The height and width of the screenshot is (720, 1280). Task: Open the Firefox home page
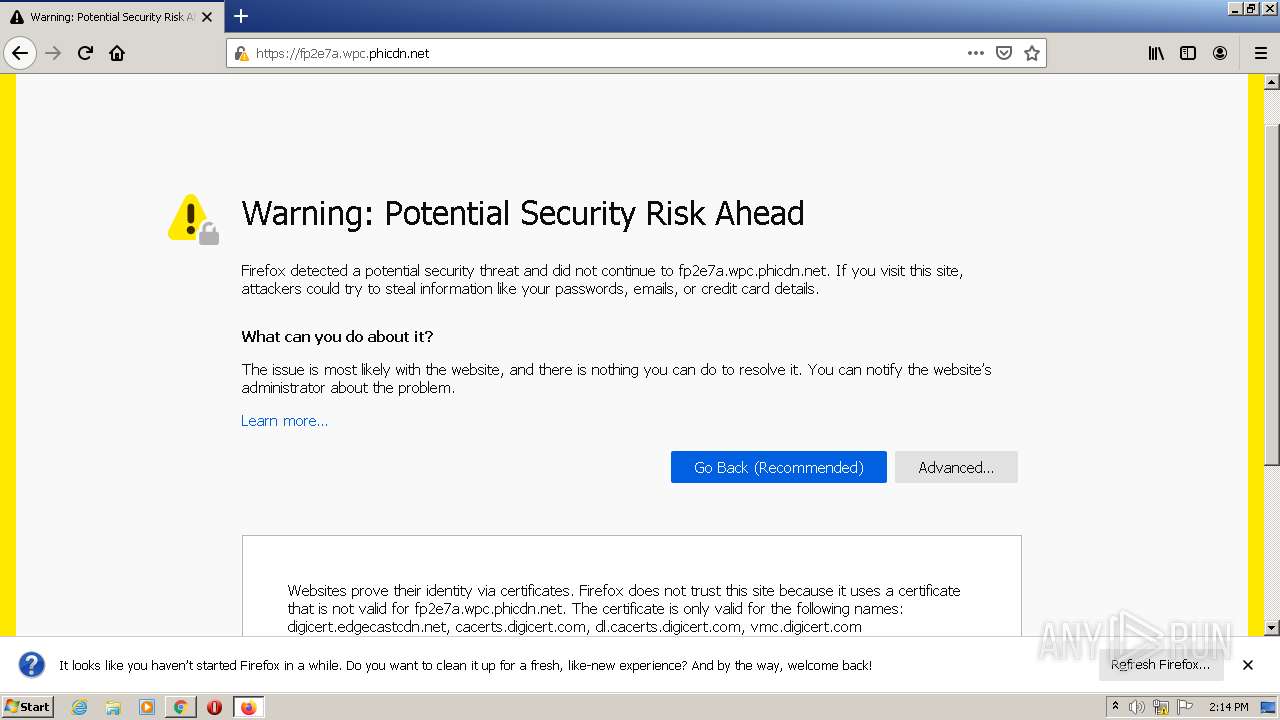[x=117, y=53]
